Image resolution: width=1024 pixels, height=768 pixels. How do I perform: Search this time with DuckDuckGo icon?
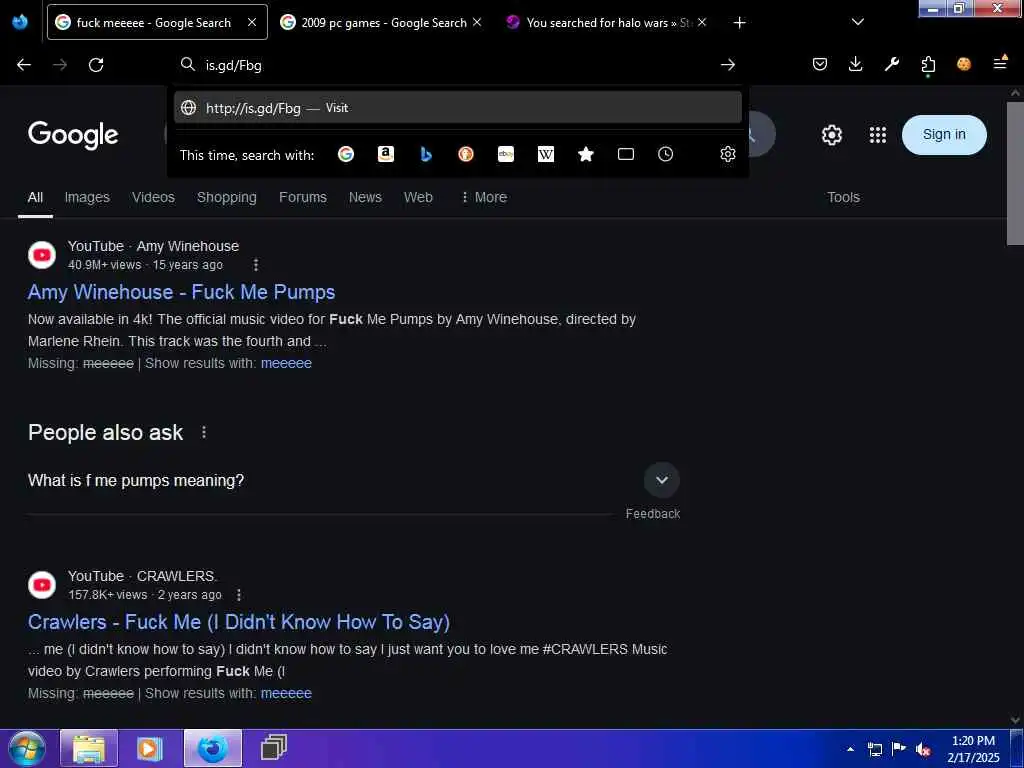click(x=466, y=154)
